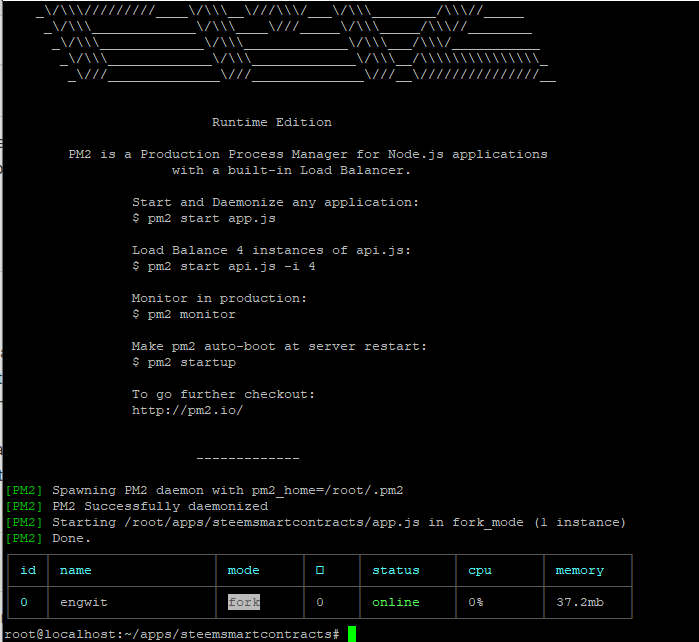This screenshot has height=642, width=699.
Task: Click 'PM2 Successfully daemonized' log line
Action: [x=137, y=506]
